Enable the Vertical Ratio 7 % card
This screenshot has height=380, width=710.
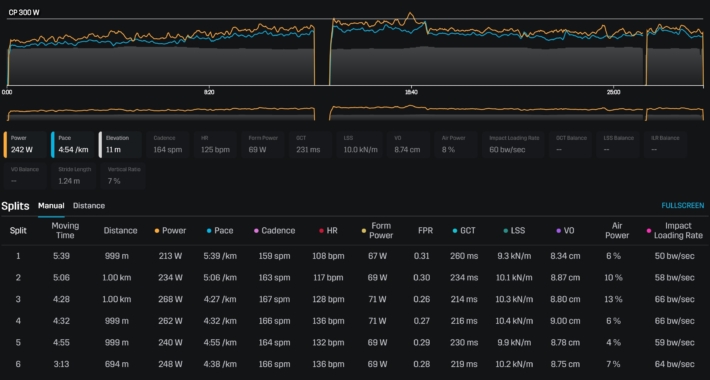pos(124,176)
